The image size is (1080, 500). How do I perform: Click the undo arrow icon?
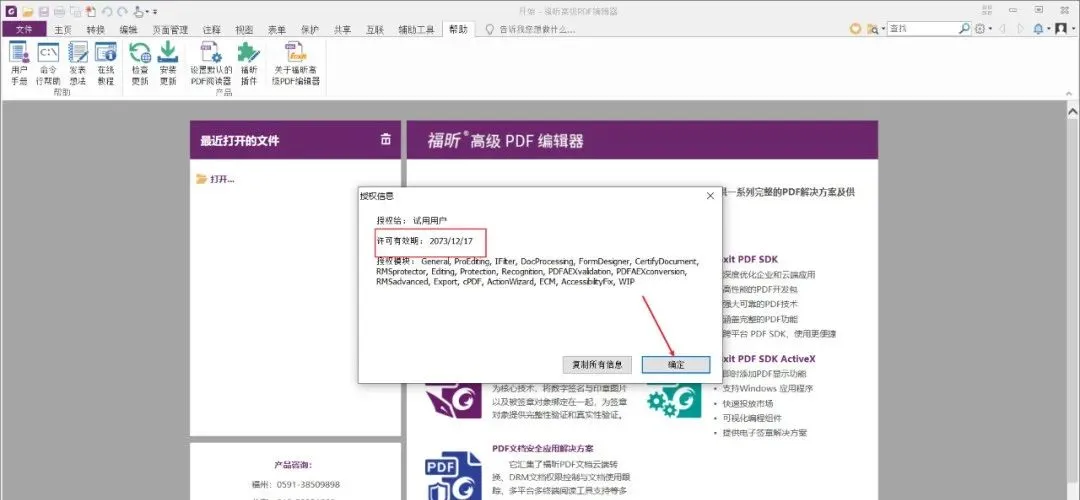coord(107,12)
